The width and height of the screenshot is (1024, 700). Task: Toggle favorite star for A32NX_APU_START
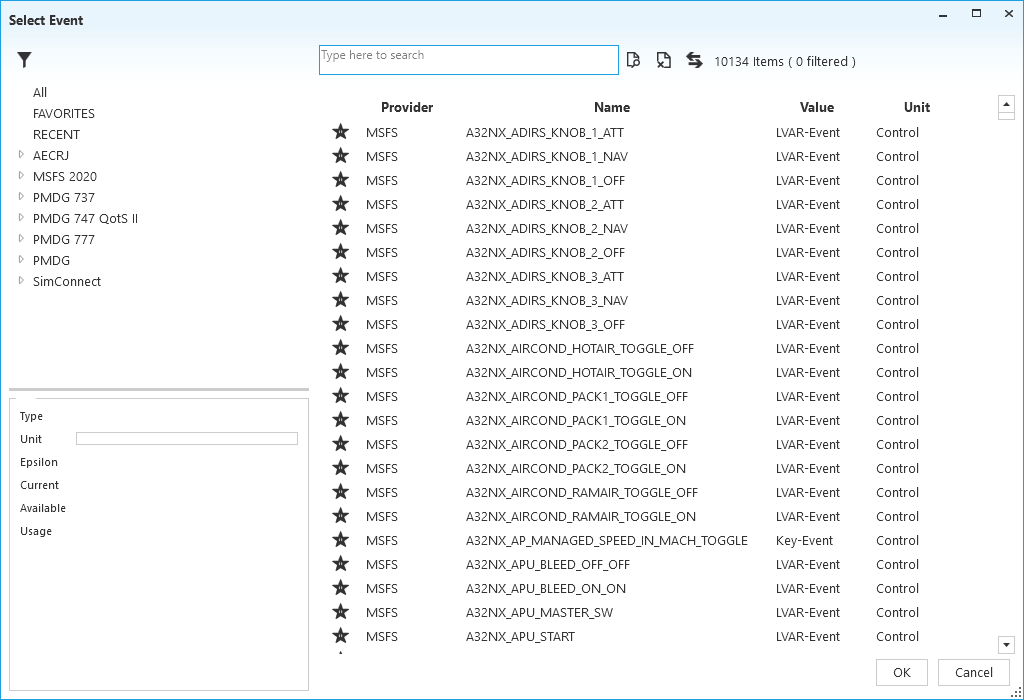coord(341,636)
